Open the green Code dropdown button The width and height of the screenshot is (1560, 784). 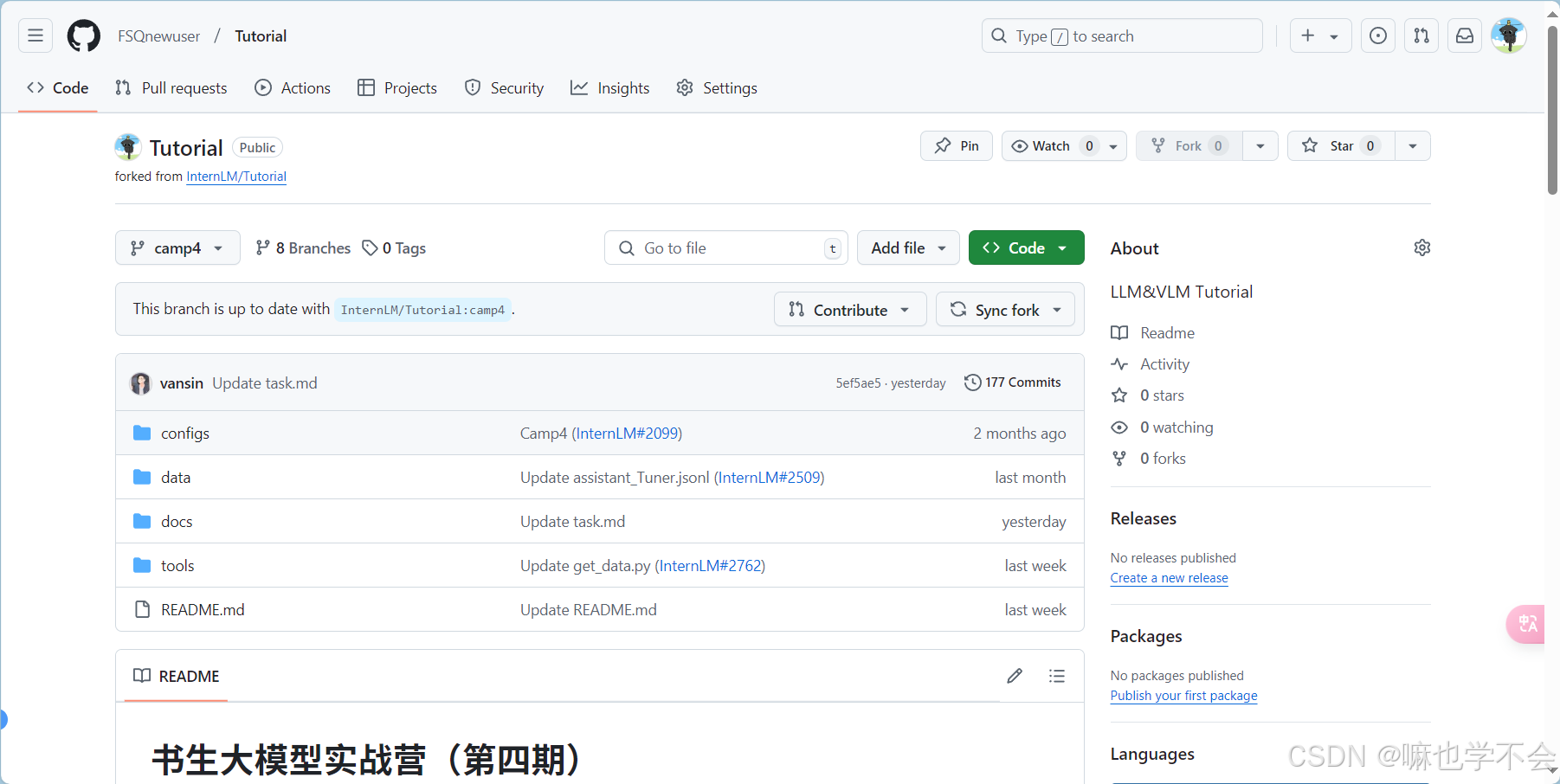click(x=1026, y=248)
